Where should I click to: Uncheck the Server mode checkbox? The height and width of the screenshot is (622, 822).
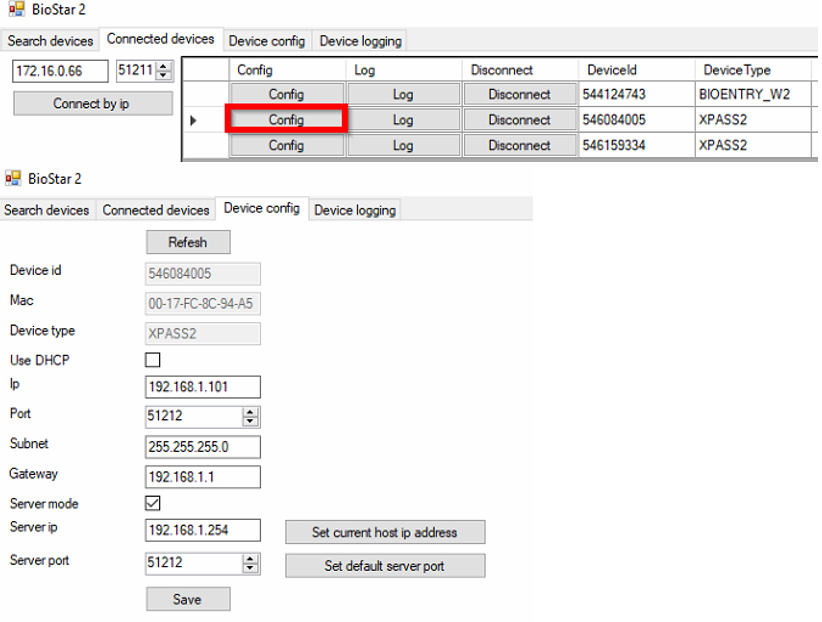[153, 503]
